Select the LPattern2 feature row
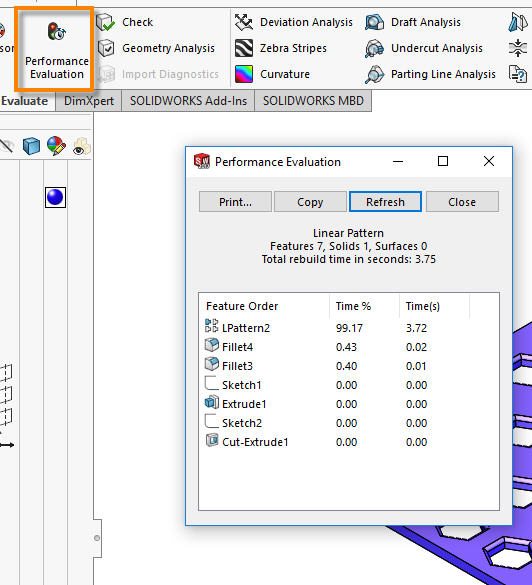This screenshot has width=532, height=585. [348, 328]
